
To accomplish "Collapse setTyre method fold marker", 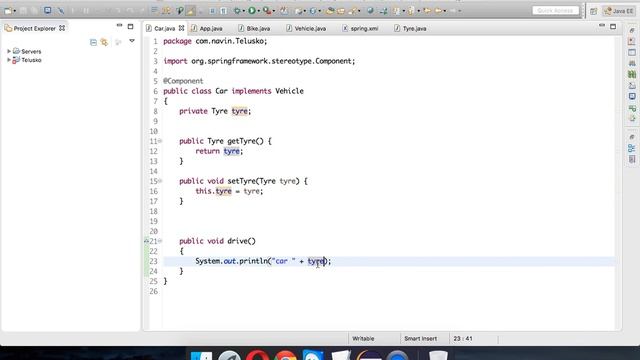I will point(160,181).
